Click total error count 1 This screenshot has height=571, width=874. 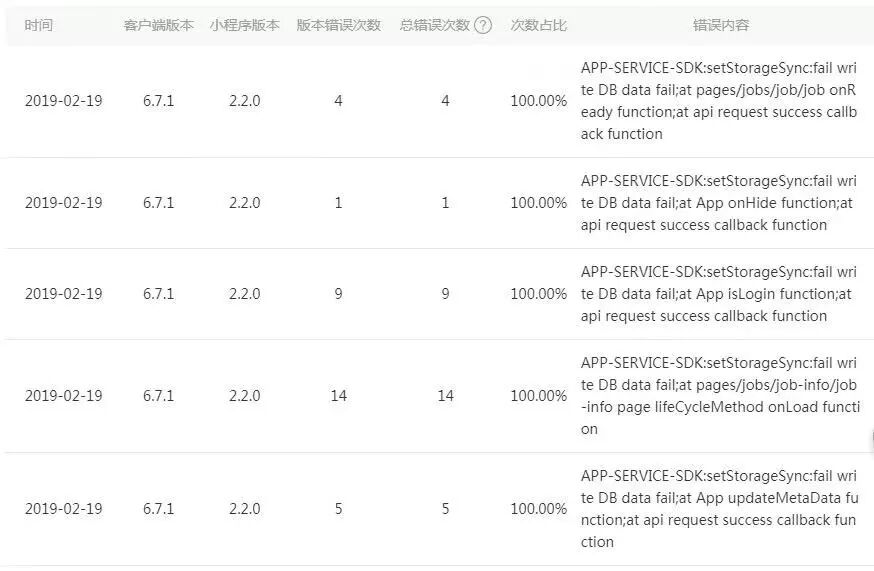[x=445, y=203]
